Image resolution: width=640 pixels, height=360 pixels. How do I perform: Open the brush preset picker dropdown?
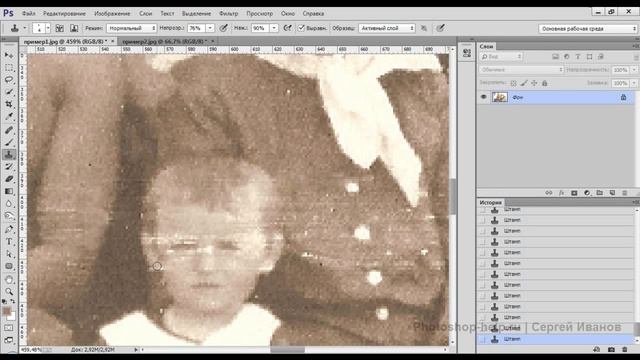tap(48, 28)
